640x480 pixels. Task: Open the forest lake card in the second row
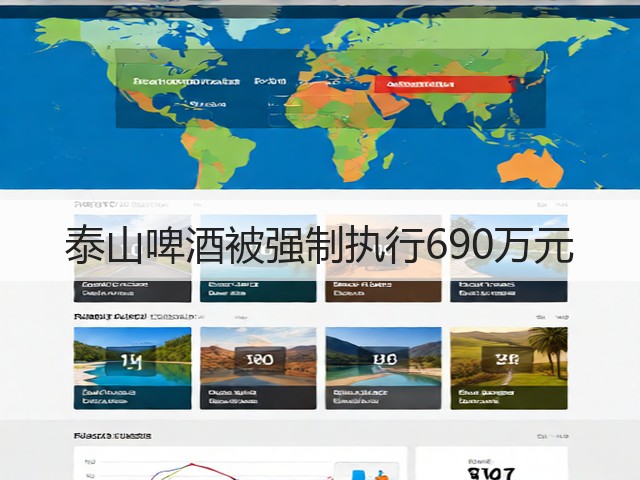[x=132, y=368]
